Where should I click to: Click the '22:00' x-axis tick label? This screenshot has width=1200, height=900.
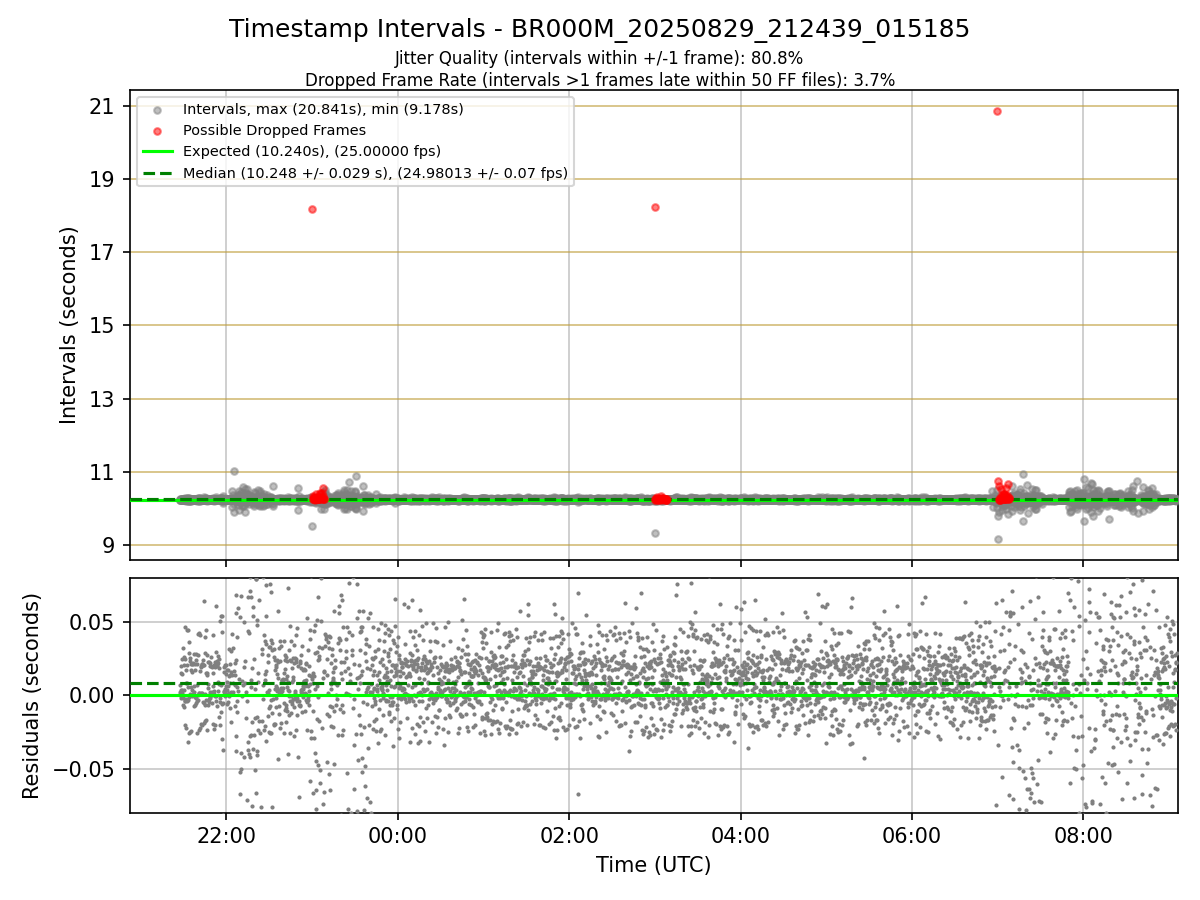click(x=226, y=834)
